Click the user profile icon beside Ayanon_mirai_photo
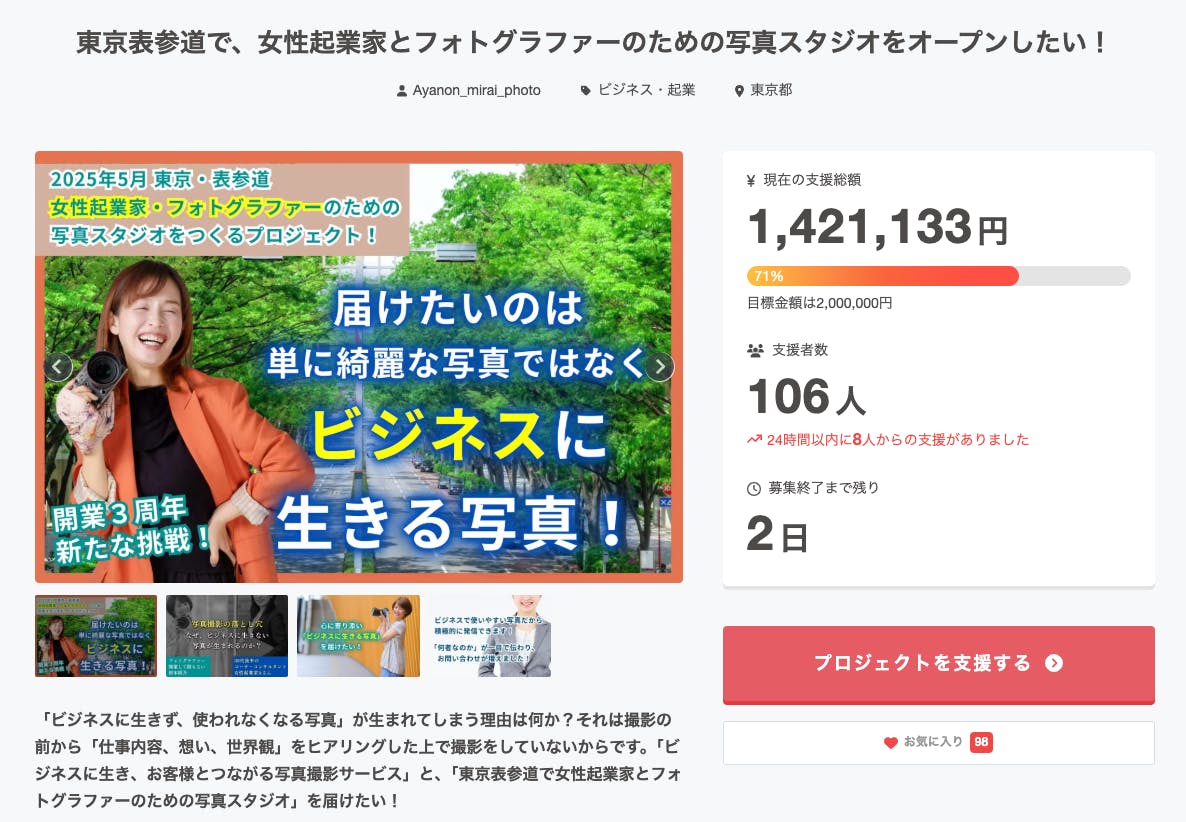Screen dimensions: 1186x822 click(402, 91)
